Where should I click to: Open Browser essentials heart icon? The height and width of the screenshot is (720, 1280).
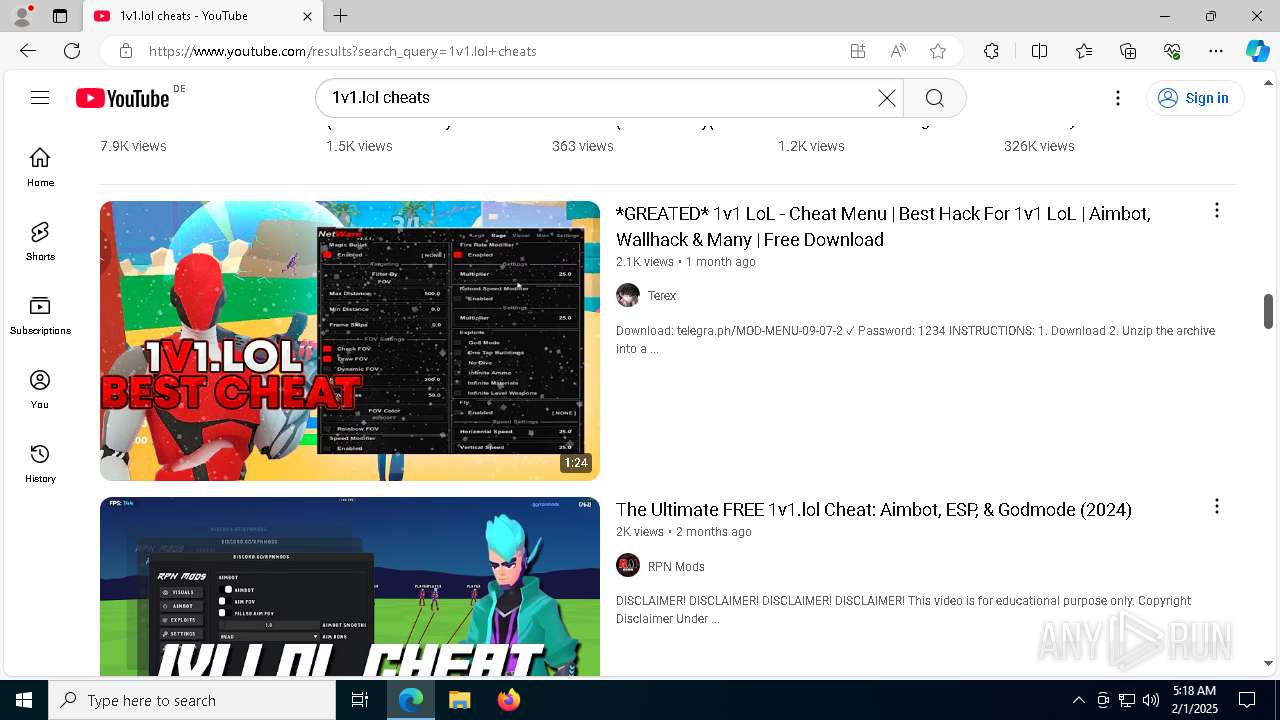tap(1172, 51)
